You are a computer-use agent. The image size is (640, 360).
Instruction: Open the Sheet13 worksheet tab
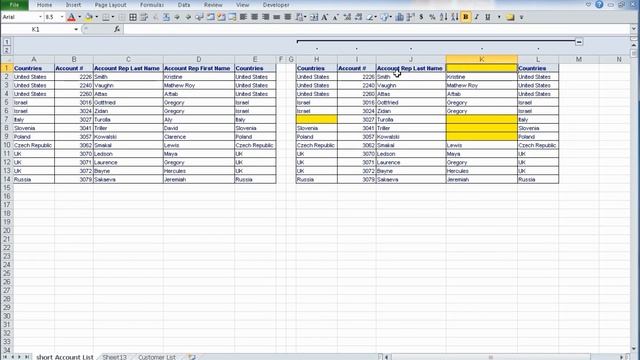tap(114, 357)
